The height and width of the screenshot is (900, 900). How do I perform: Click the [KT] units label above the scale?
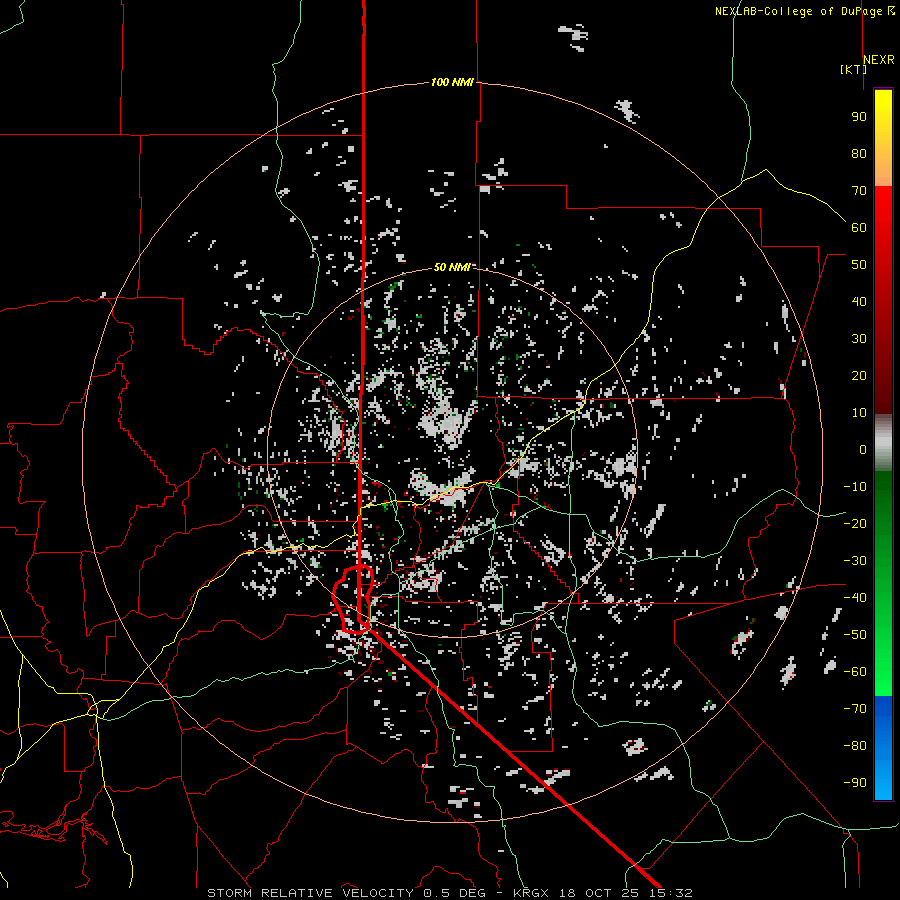[x=853, y=69]
